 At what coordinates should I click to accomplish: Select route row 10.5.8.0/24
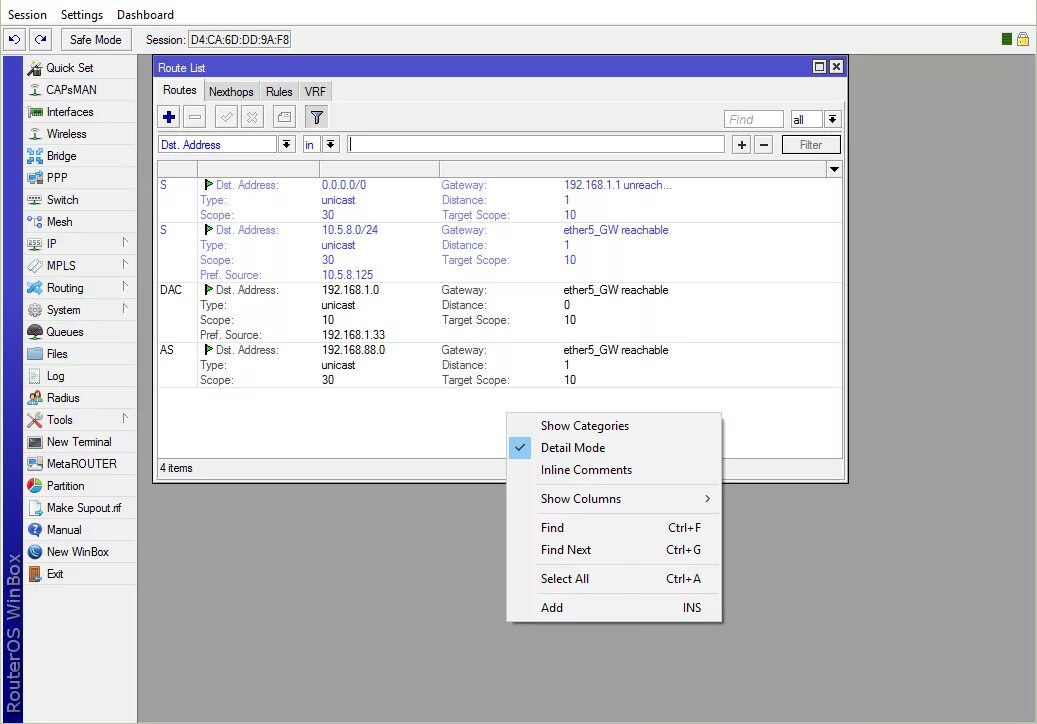tap(500, 252)
